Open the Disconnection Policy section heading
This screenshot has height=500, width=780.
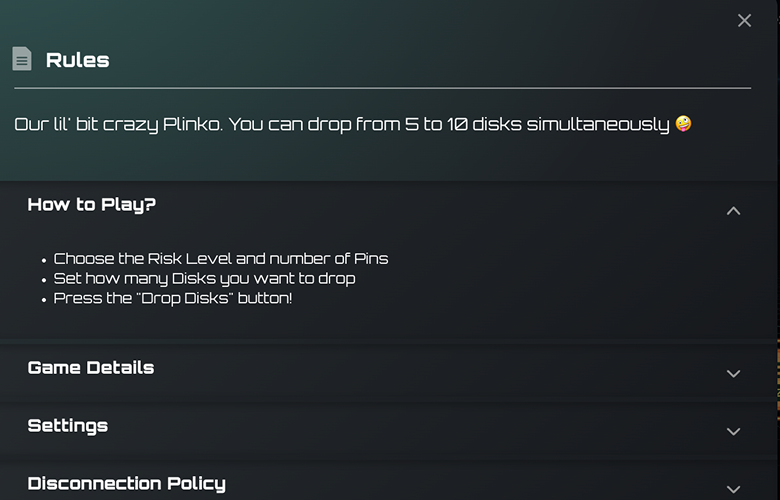126,484
